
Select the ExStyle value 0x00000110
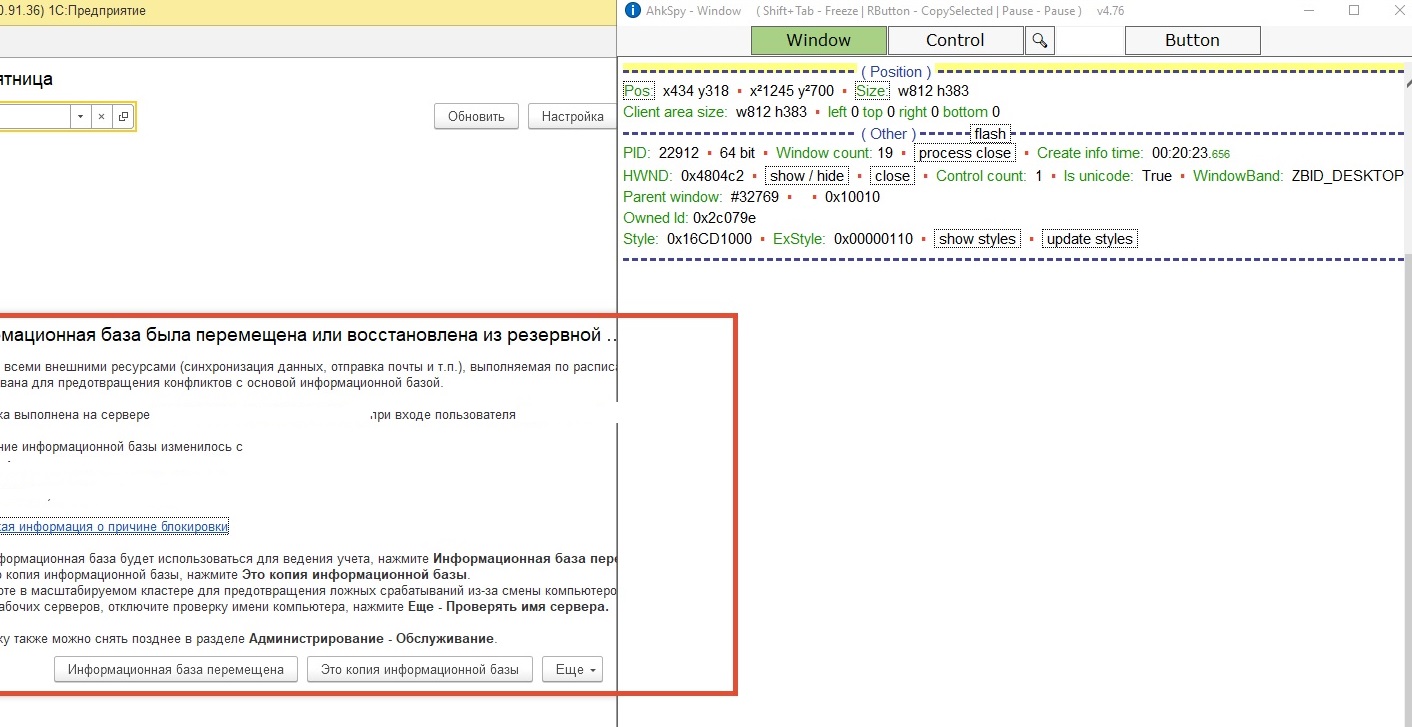coord(874,239)
